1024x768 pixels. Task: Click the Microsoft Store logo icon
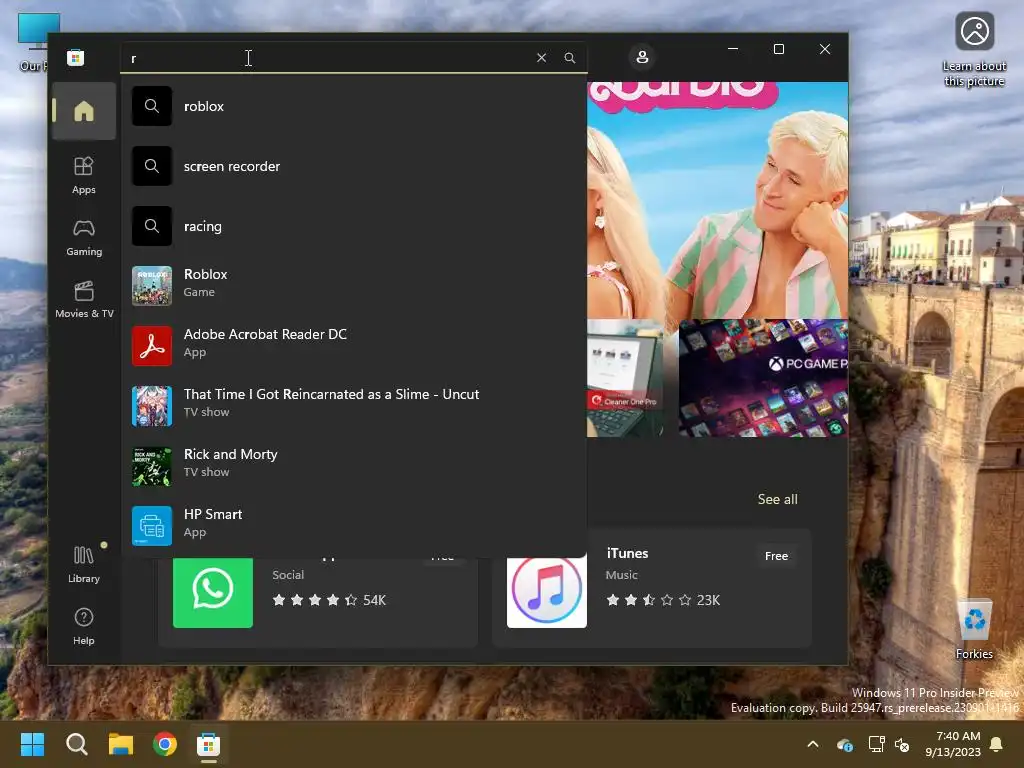tap(75, 57)
